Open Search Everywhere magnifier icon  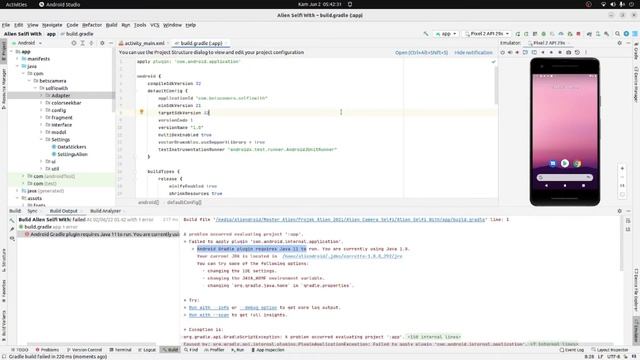[x=618, y=34]
